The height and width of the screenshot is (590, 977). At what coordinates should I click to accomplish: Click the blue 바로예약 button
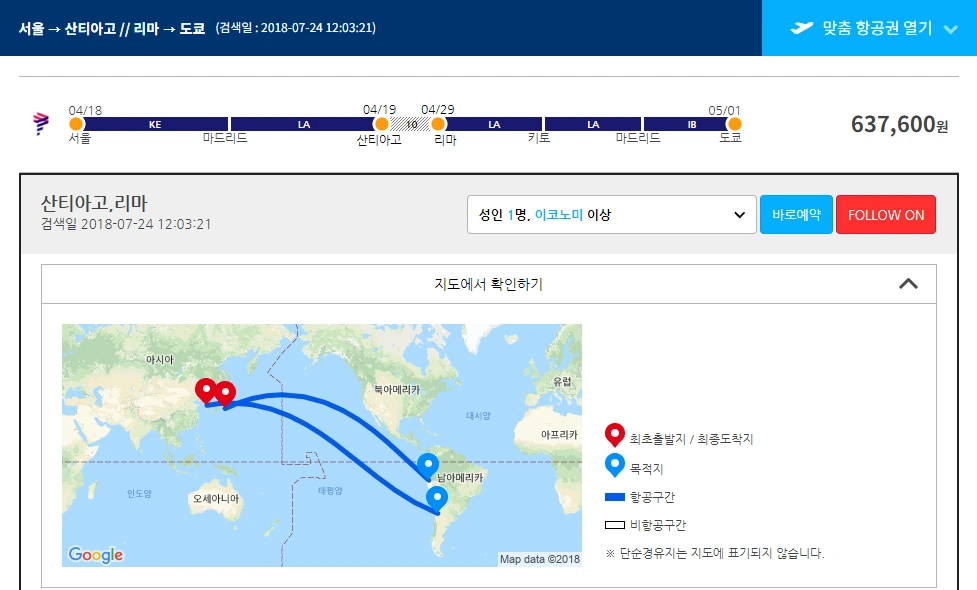(x=795, y=214)
